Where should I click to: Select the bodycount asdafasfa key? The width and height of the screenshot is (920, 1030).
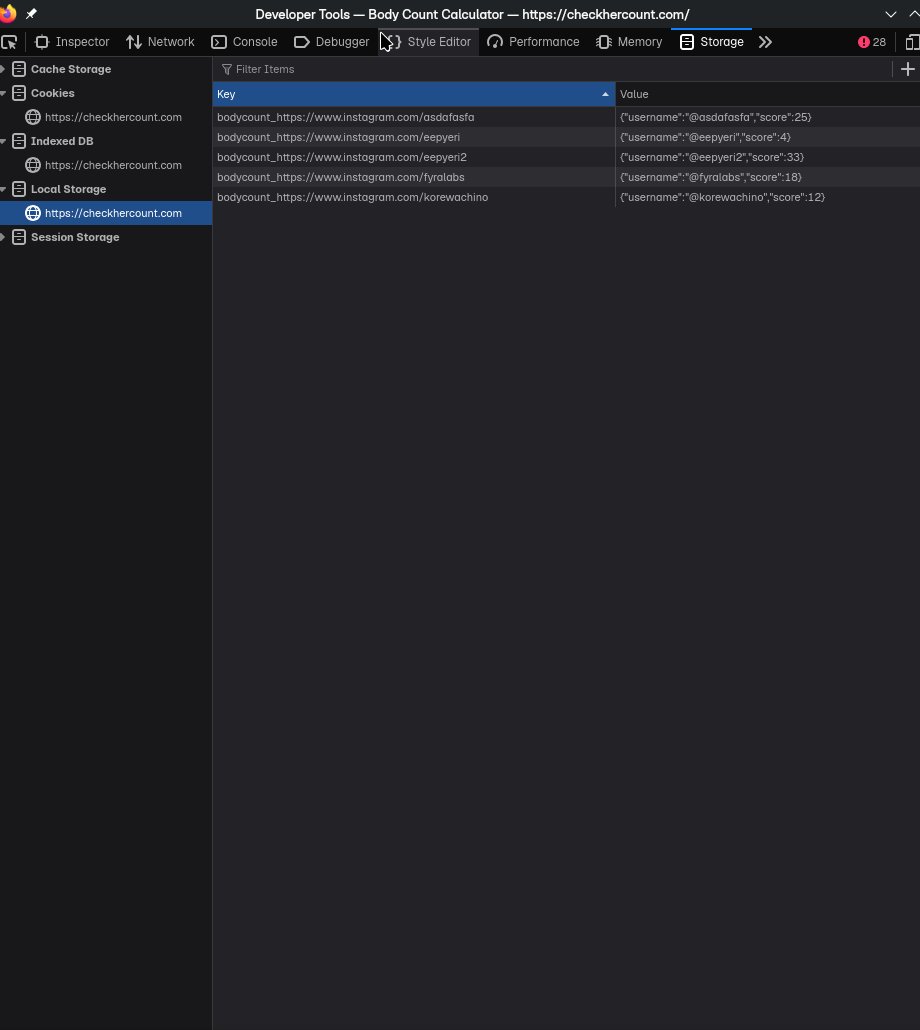346,118
